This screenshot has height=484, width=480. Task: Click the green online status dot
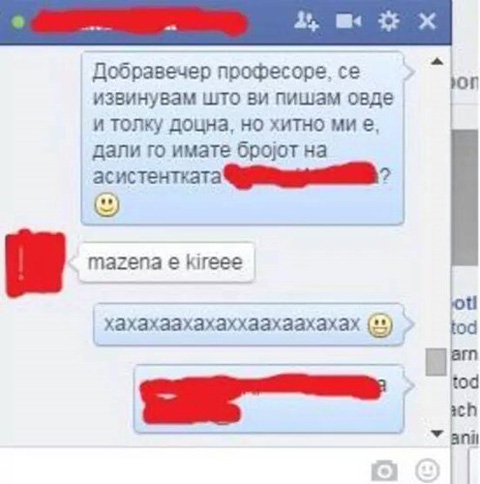point(18,22)
